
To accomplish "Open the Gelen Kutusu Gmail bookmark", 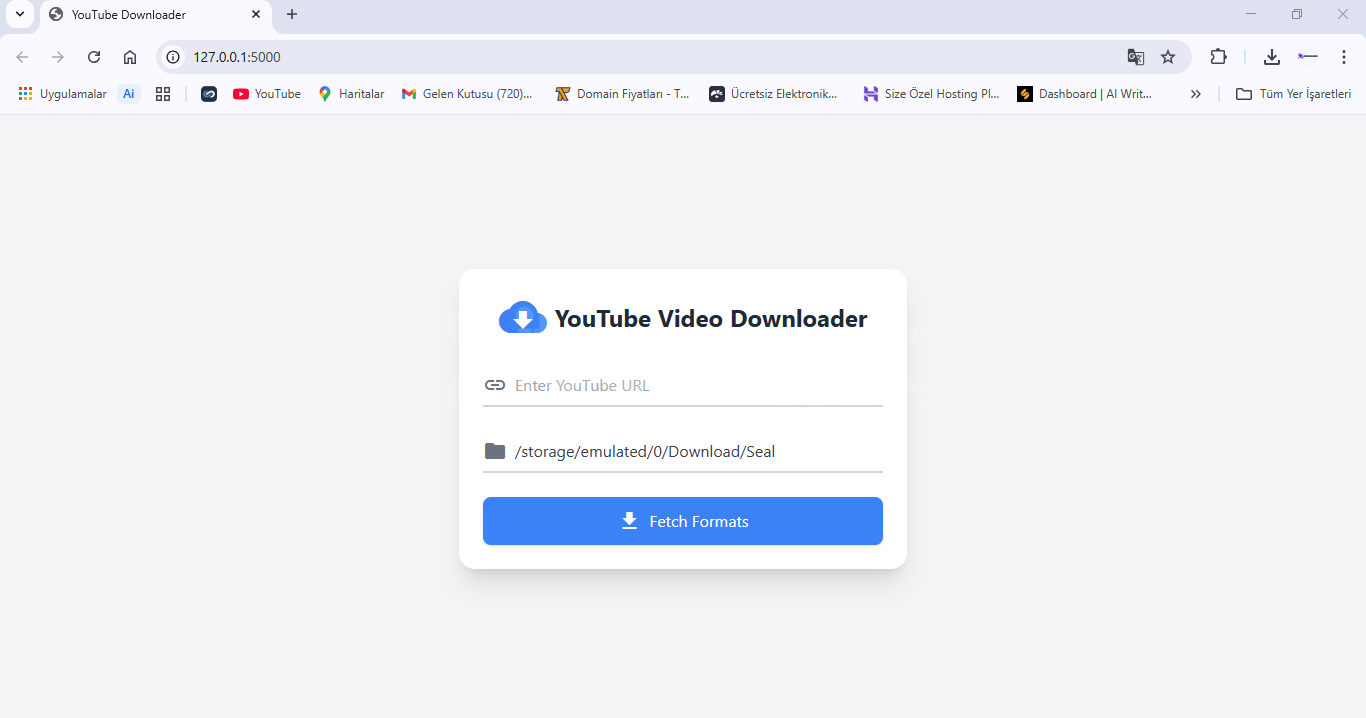I will click(x=467, y=94).
